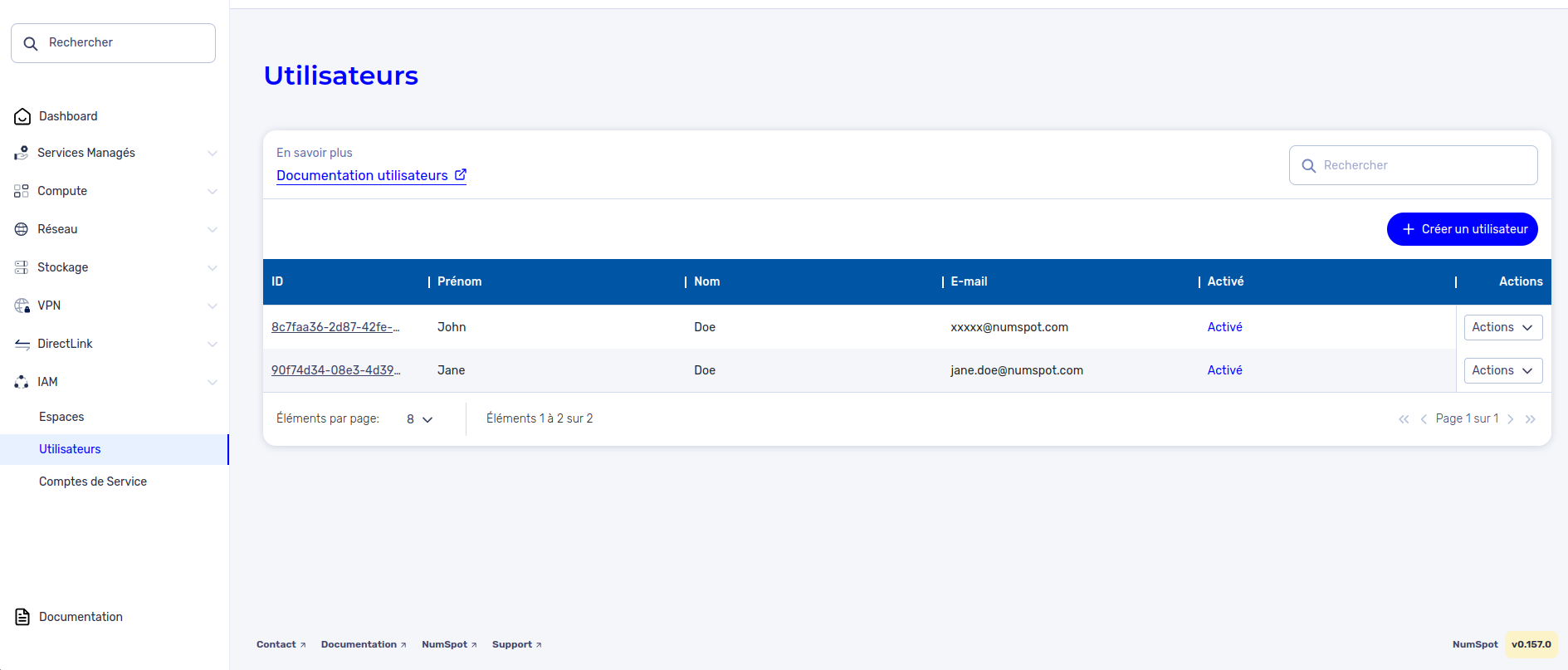Click the Contact footer link

coord(281,644)
